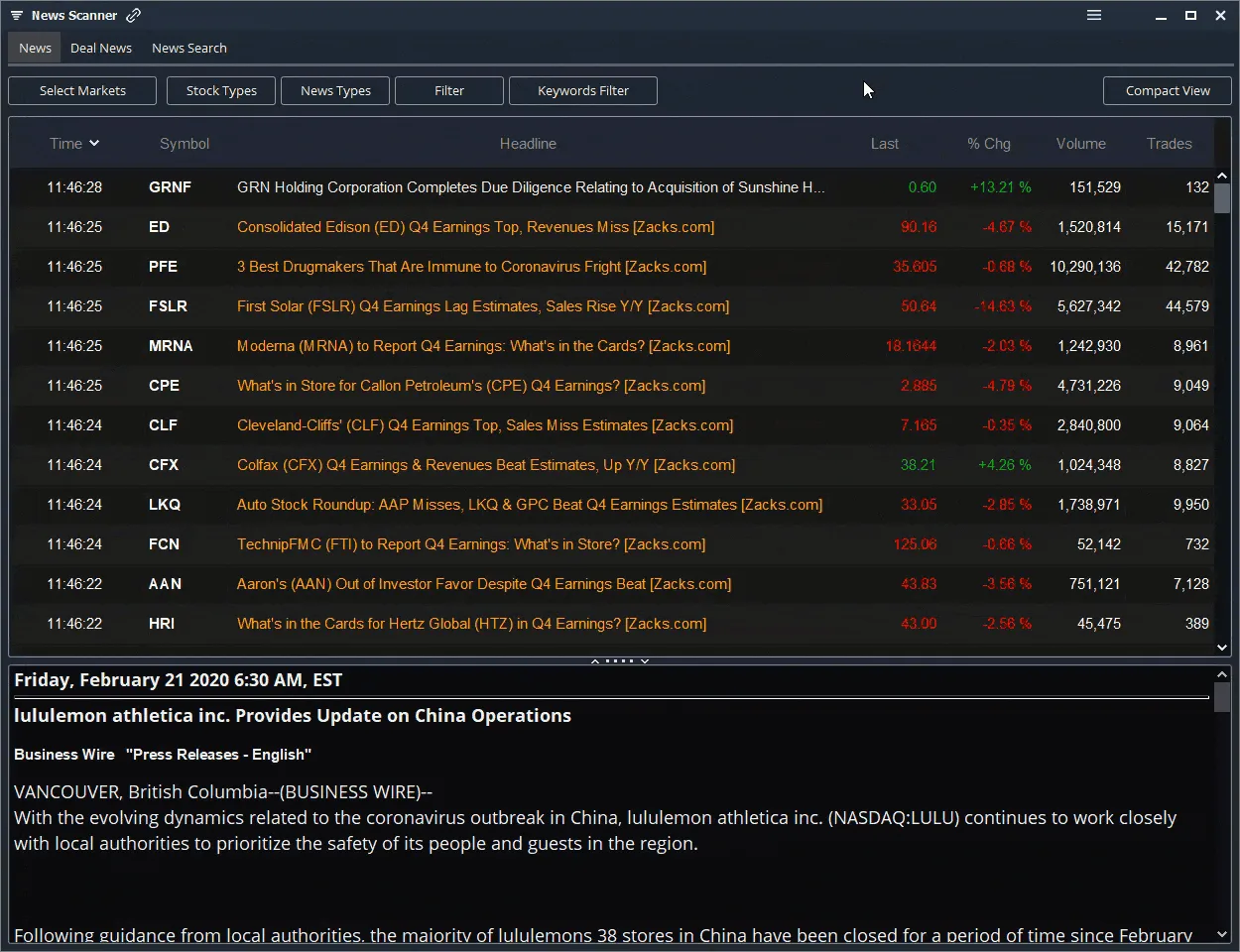Select the ED symbol cell
This screenshot has width=1240, height=952.
tap(159, 227)
